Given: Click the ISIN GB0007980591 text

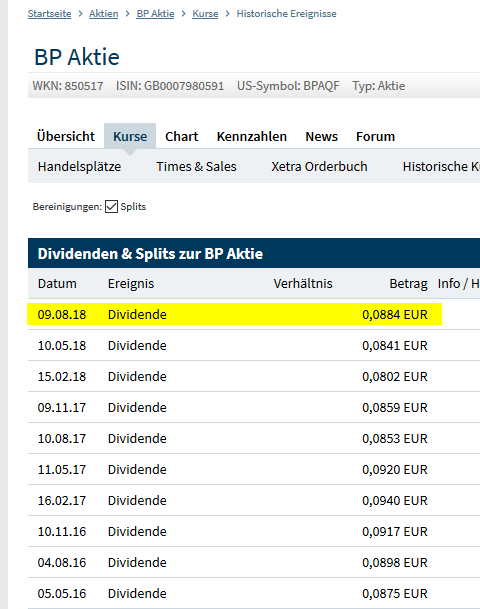Looking at the screenshot, I should (x=170, y=86).
